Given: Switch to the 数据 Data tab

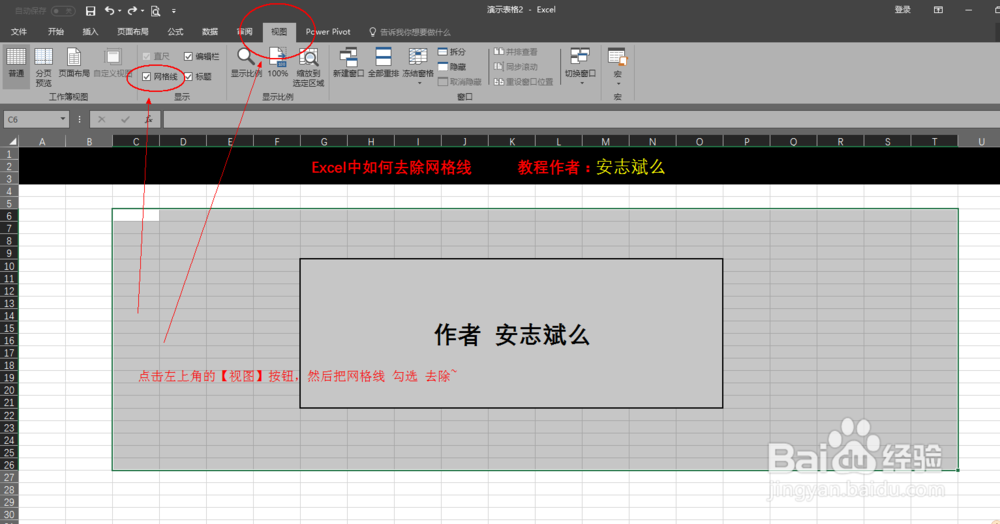Looking at the screenshot, I should [210, 31].
